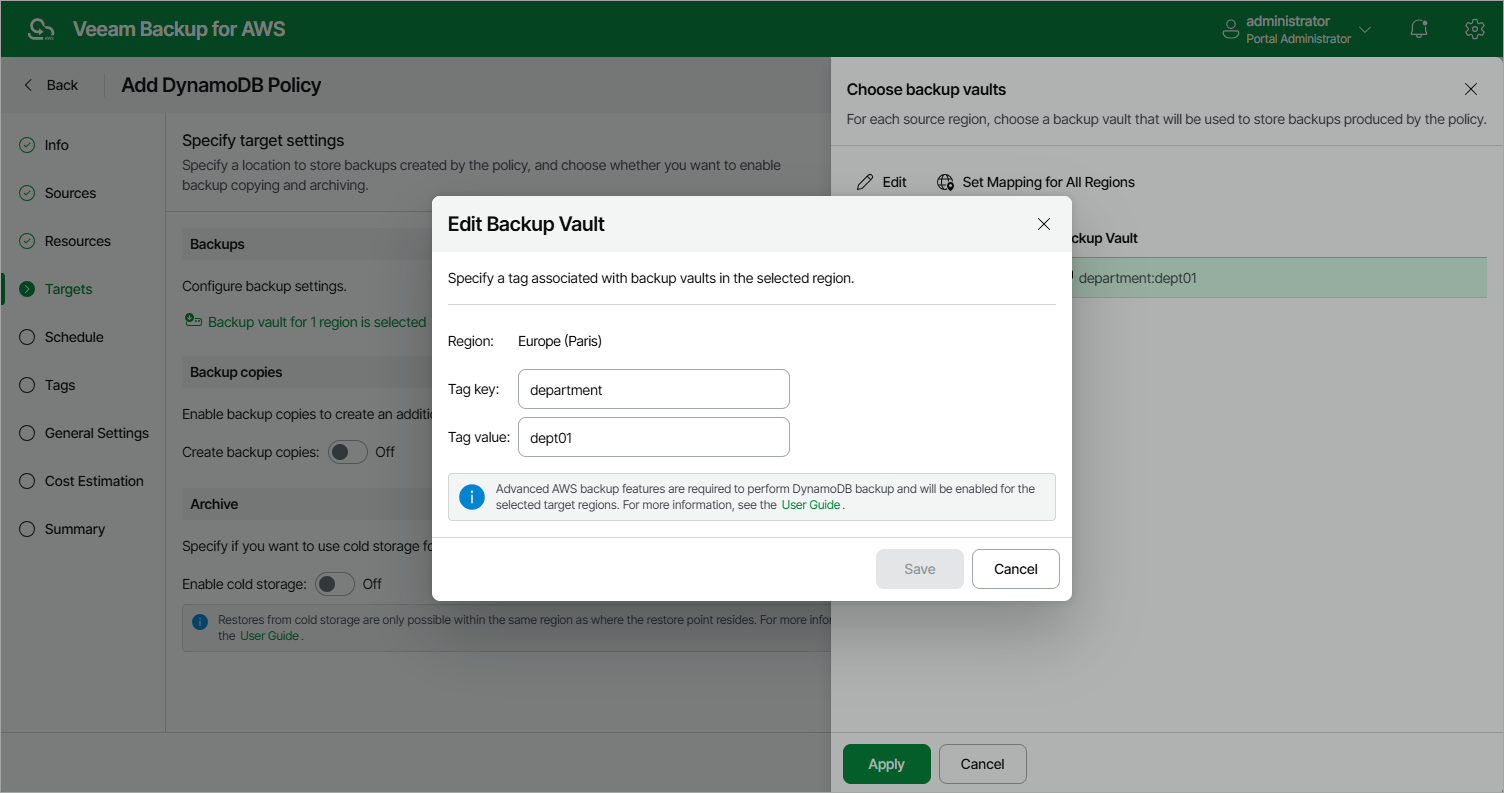Click Set Mapping for All Regions
Viewport: 1504px width, 793px height.
pyautogui.click(x=1036, y=182)
